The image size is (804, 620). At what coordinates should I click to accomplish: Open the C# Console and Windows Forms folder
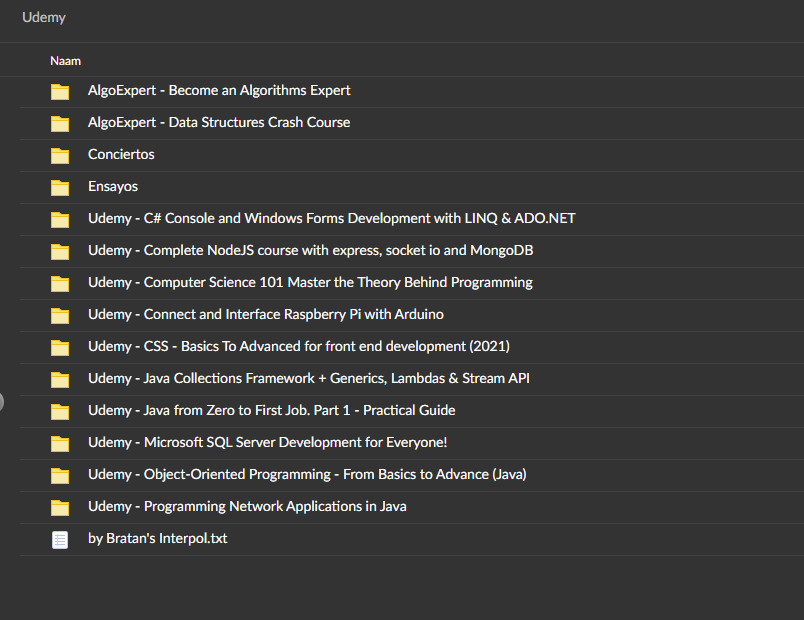click(x=331, y=218)
